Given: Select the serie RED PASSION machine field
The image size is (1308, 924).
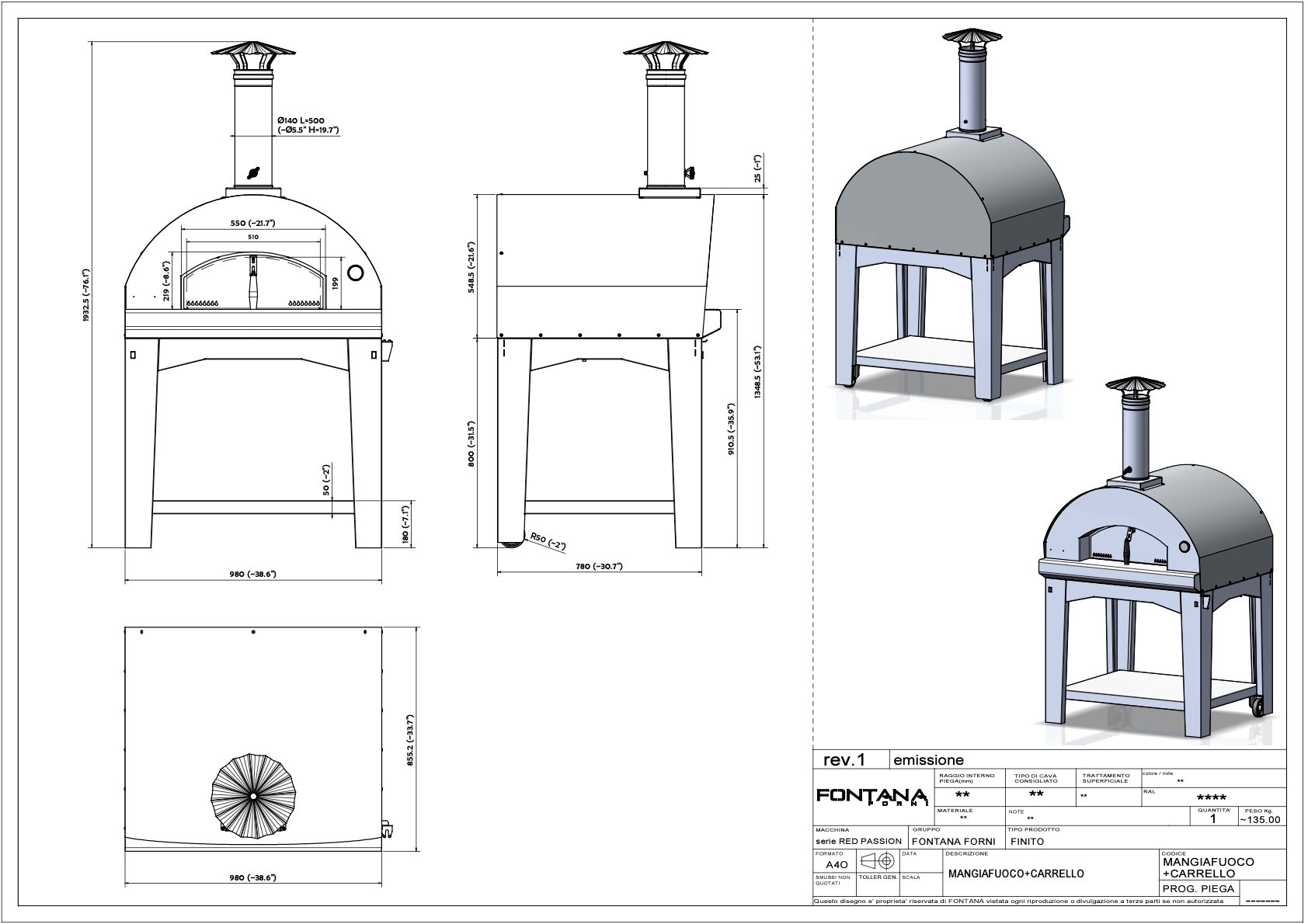Looking at the screenshot, I should click(x=858, y=841).
